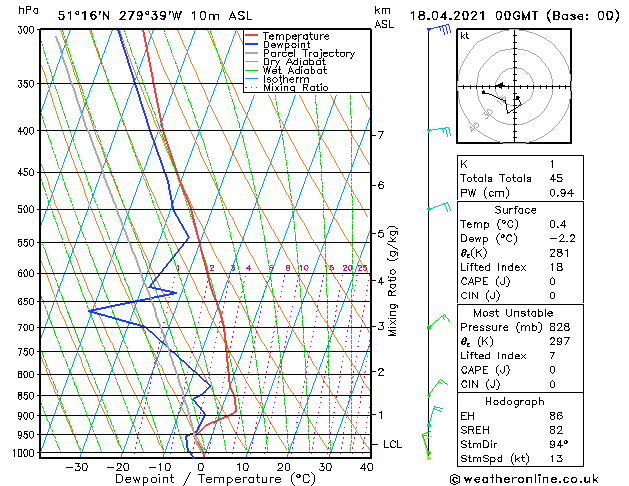Click the '3' km altitude label
Image resolution: width=629 pixels, height=486 pixels.
click(x=381, y=326)
